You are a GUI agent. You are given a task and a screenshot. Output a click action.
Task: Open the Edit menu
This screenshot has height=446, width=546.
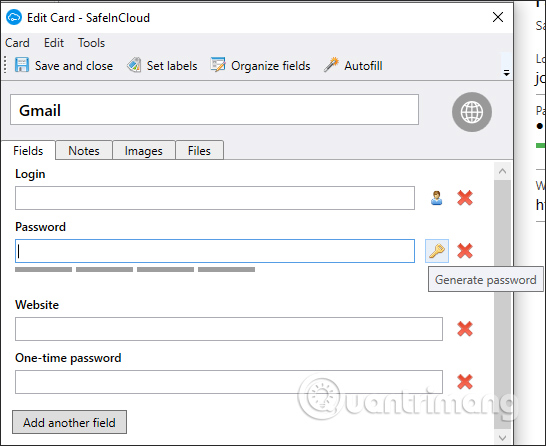54,43
